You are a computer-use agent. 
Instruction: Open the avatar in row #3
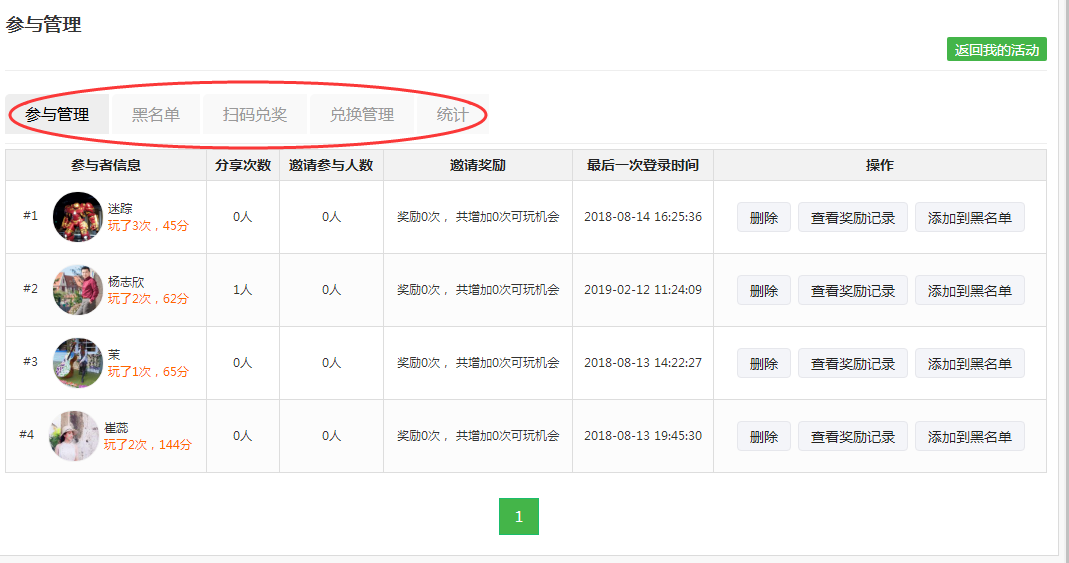(78, 363)
